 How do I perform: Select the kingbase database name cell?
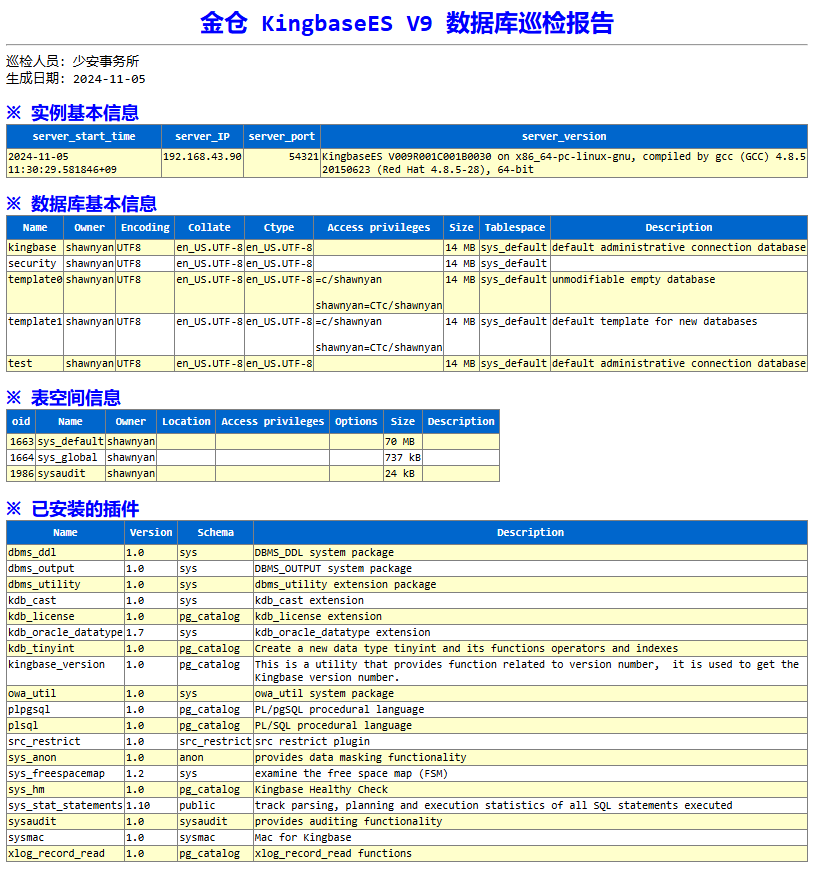[35, 247]
